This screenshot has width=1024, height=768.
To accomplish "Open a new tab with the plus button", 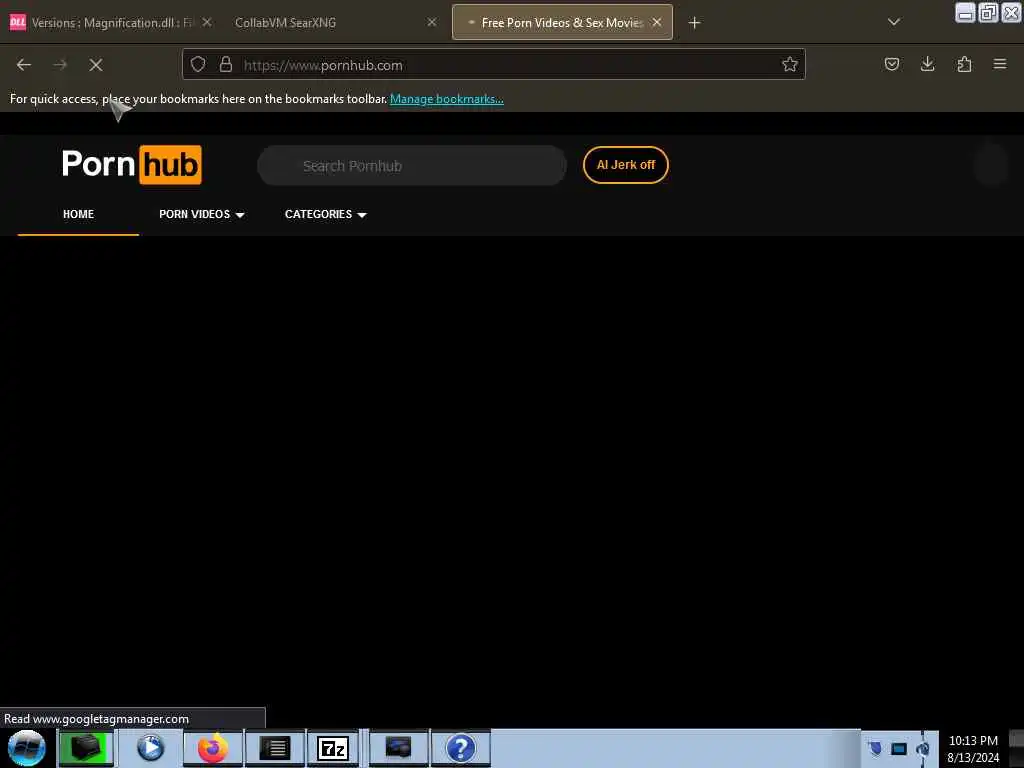I will point(694,23).
